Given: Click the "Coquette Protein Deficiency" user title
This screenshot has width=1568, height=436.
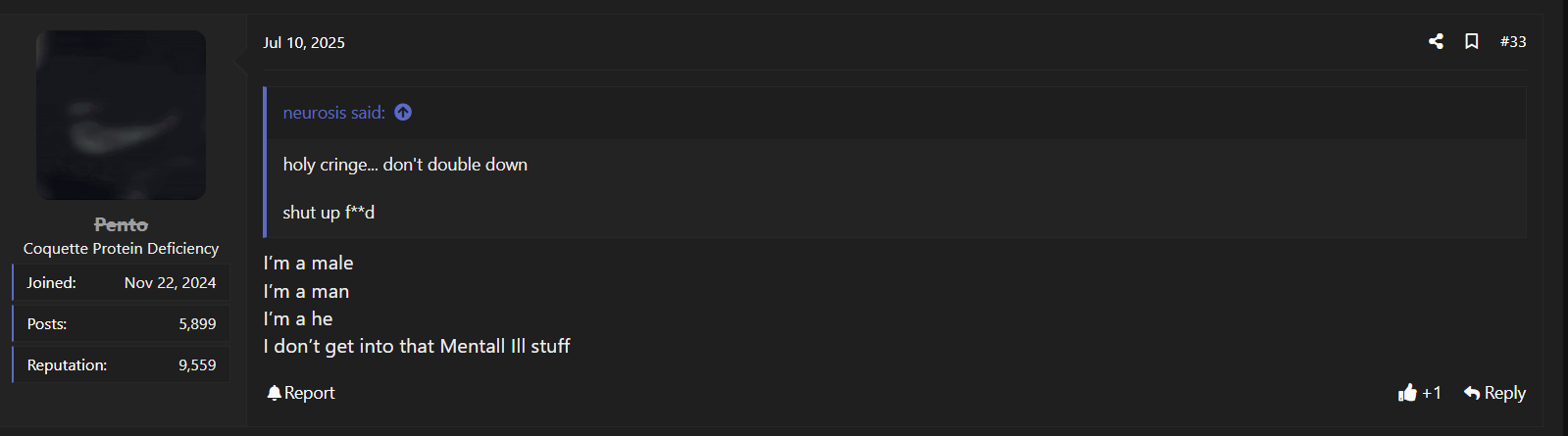Looking at the screenshot, I should point(121,249).
